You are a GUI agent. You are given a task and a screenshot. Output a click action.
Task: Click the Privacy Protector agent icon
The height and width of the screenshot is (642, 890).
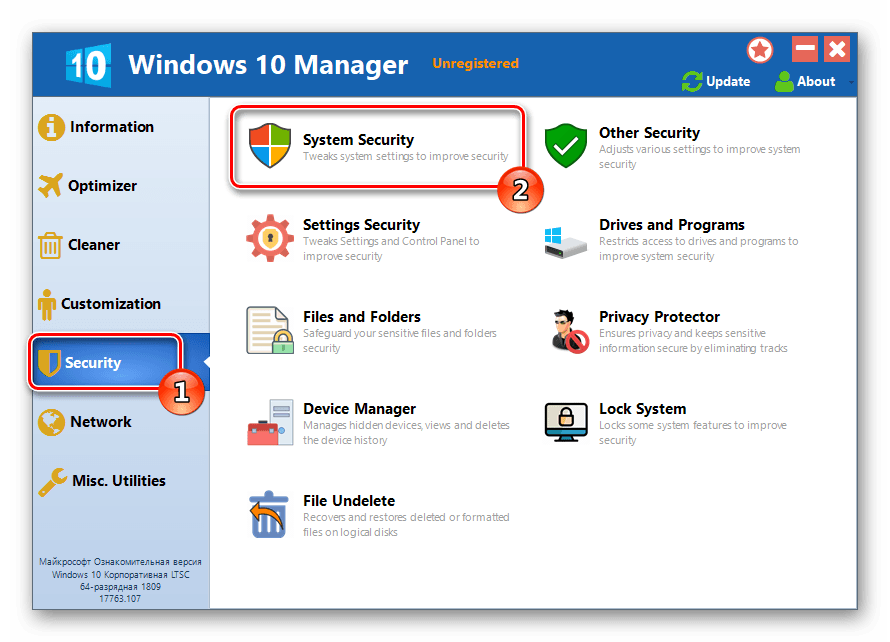tap(569, 331)
